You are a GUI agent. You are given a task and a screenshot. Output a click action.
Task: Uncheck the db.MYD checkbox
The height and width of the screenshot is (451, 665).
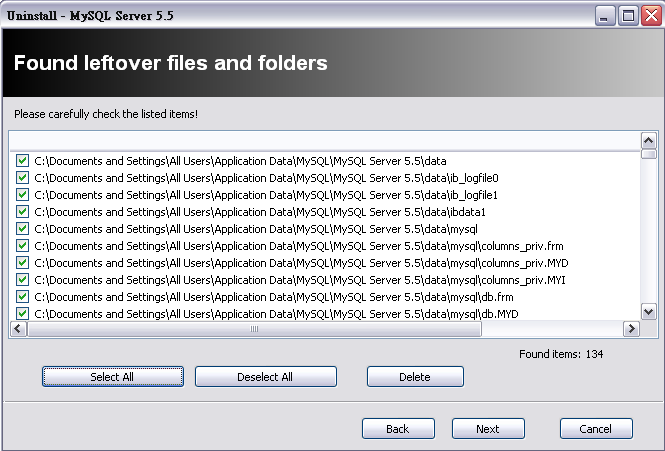(22, 314)
